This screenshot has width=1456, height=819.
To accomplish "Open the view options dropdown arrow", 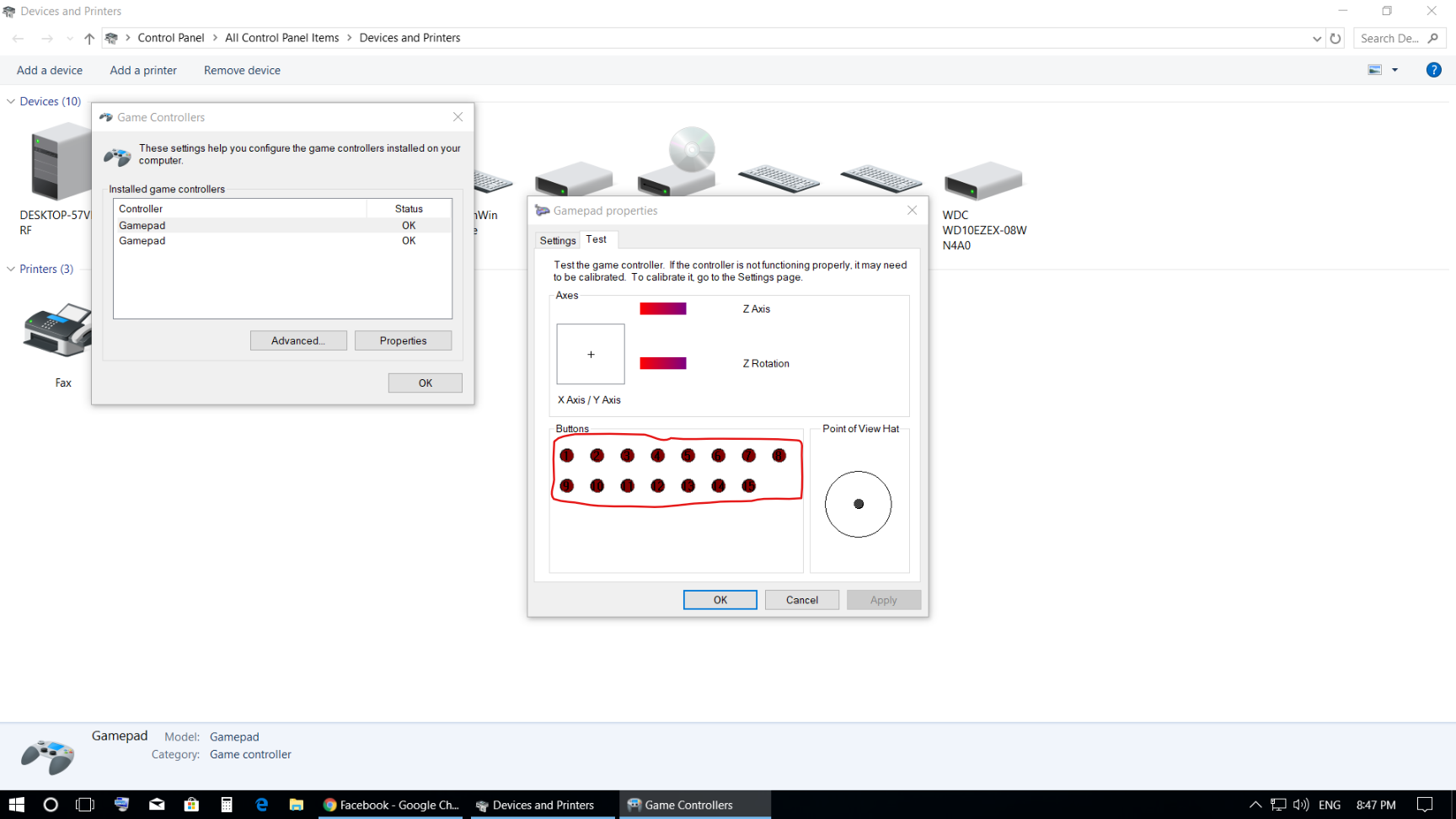I will click(1394, 70).
